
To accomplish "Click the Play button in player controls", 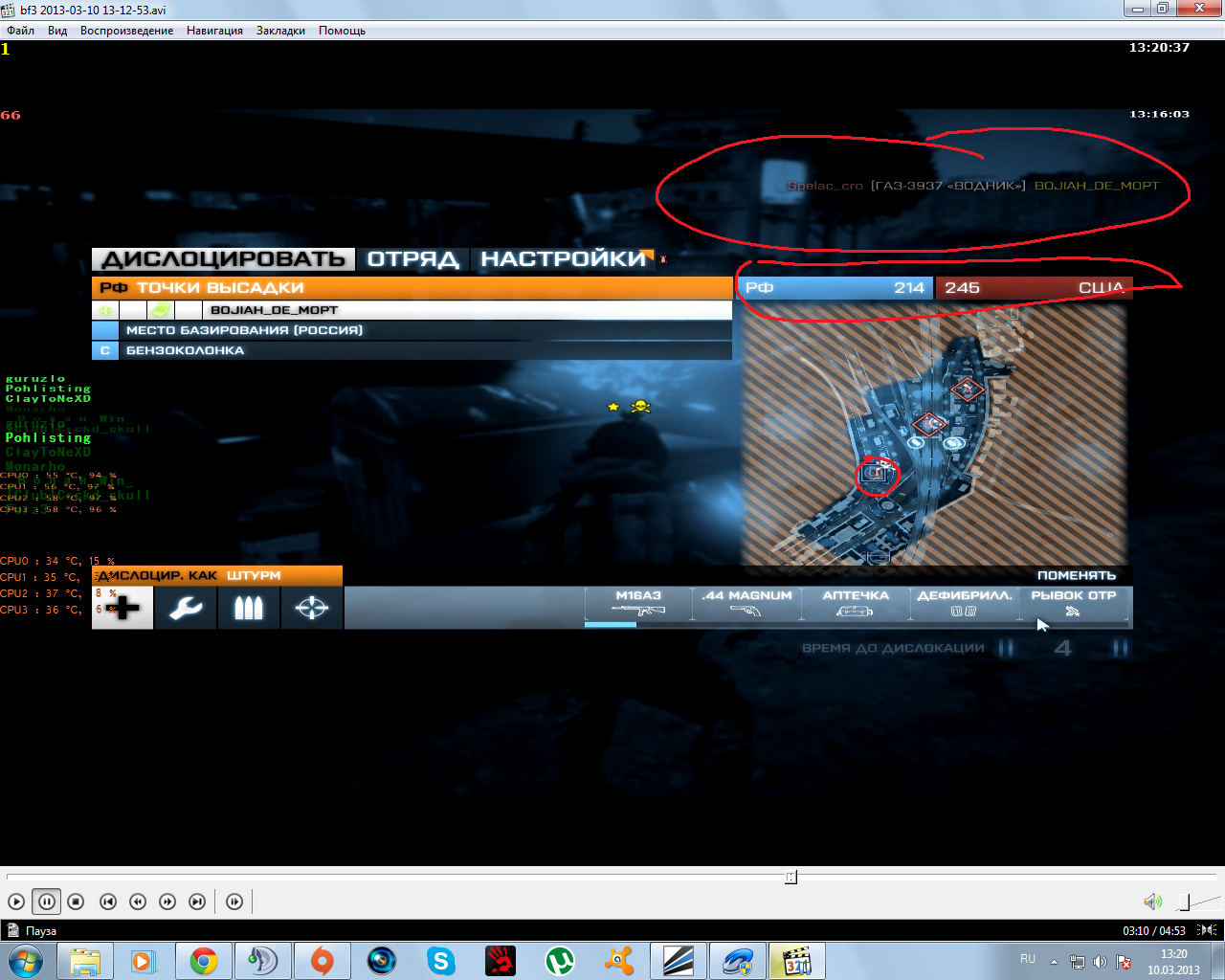I will point(16,902).
